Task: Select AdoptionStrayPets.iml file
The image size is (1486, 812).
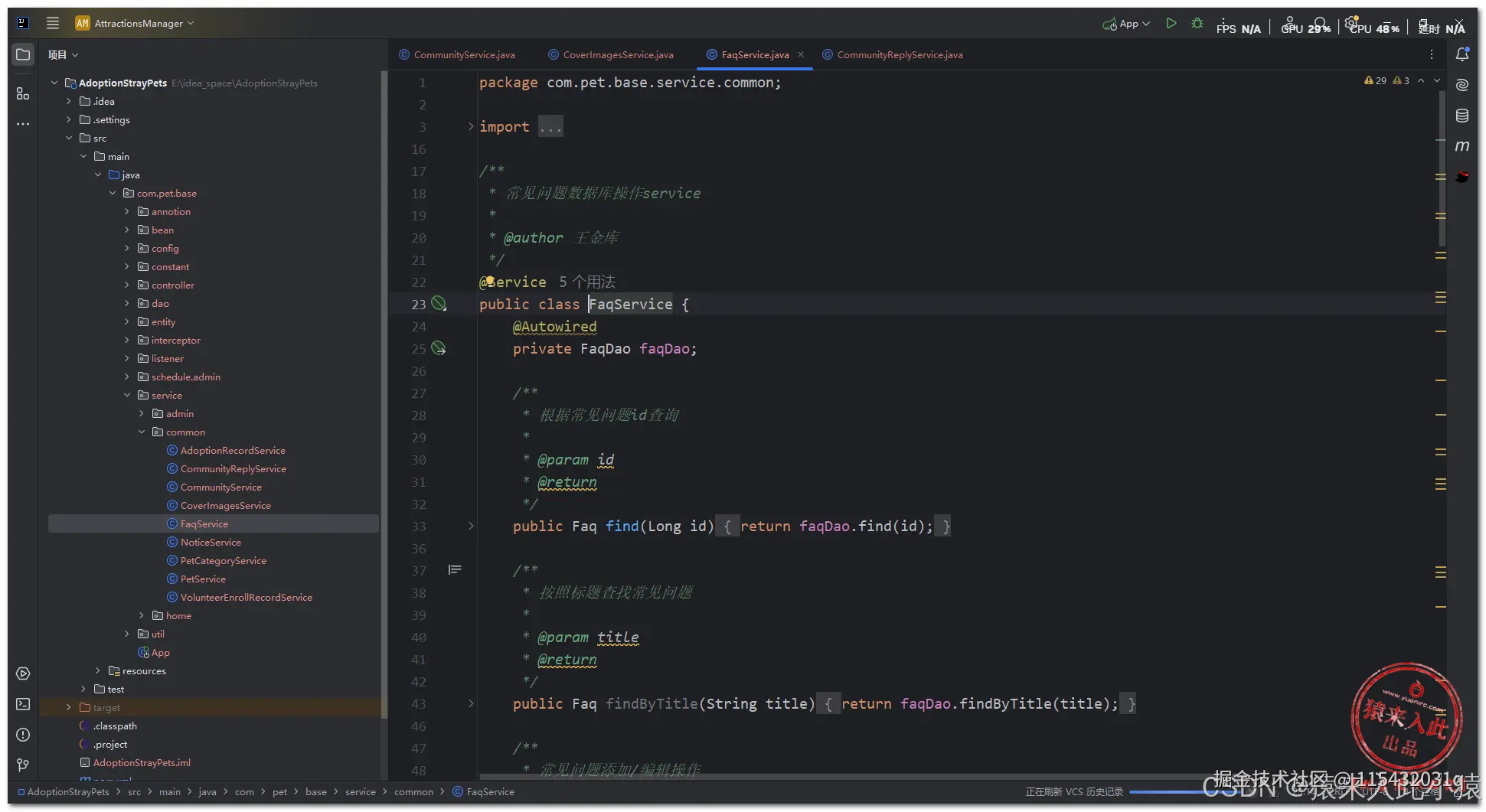Action: pyautogui.click(x=142, y=762)
